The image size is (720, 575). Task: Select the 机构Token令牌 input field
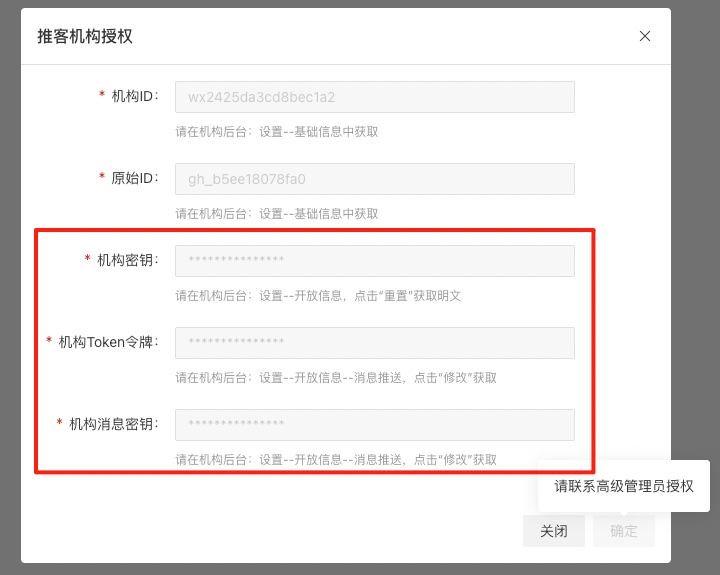tap(374, 343)
